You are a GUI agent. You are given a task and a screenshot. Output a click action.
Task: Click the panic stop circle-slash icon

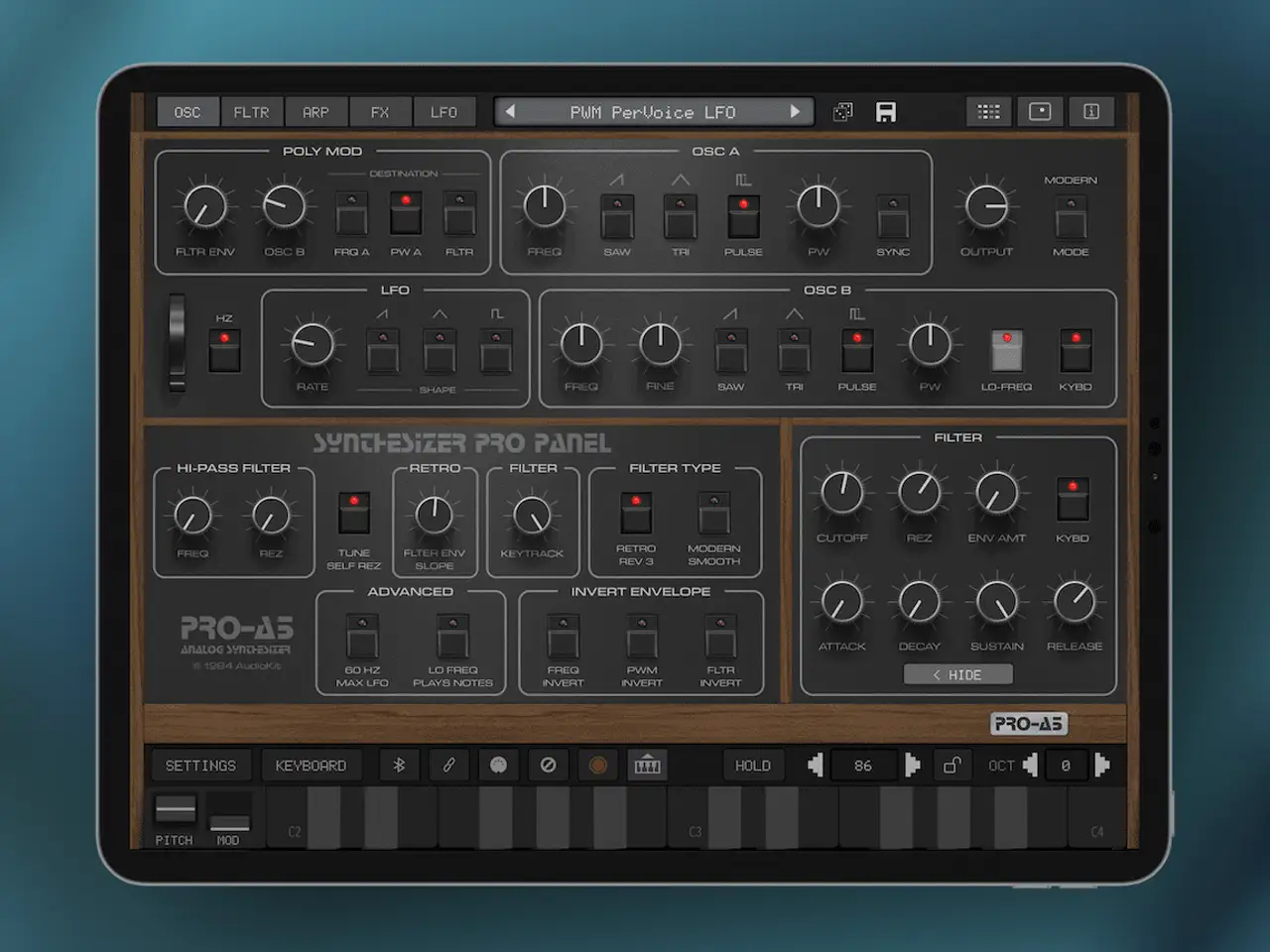pos(548,766)
